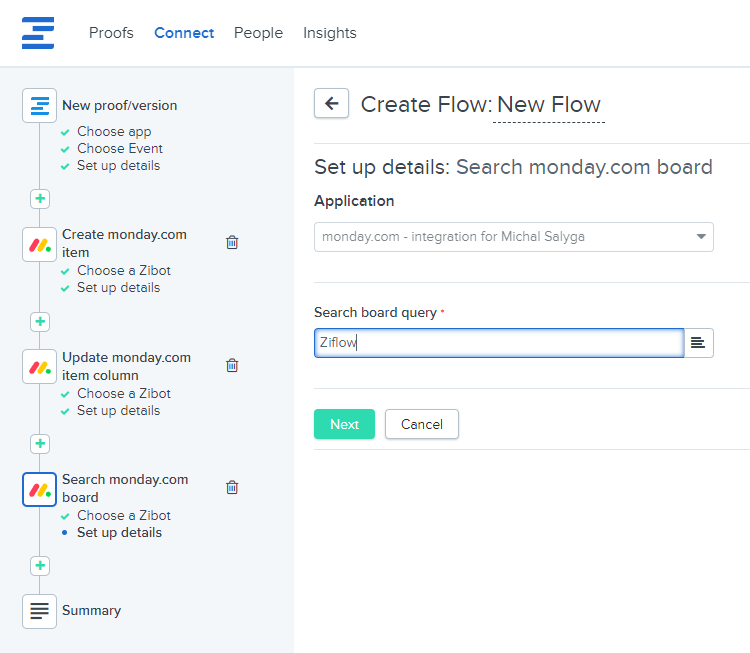Click the Create monday.com item step icon

[40, 244]
